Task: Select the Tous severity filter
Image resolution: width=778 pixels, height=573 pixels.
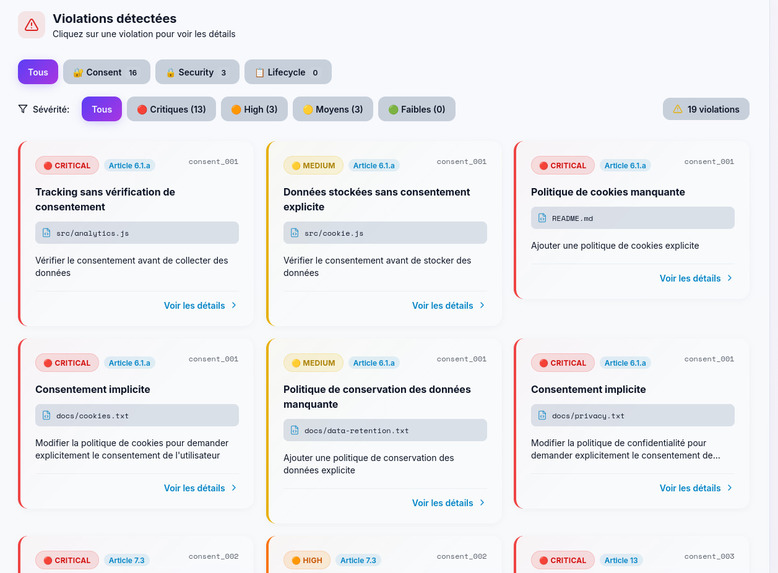Action: (102, 109)
